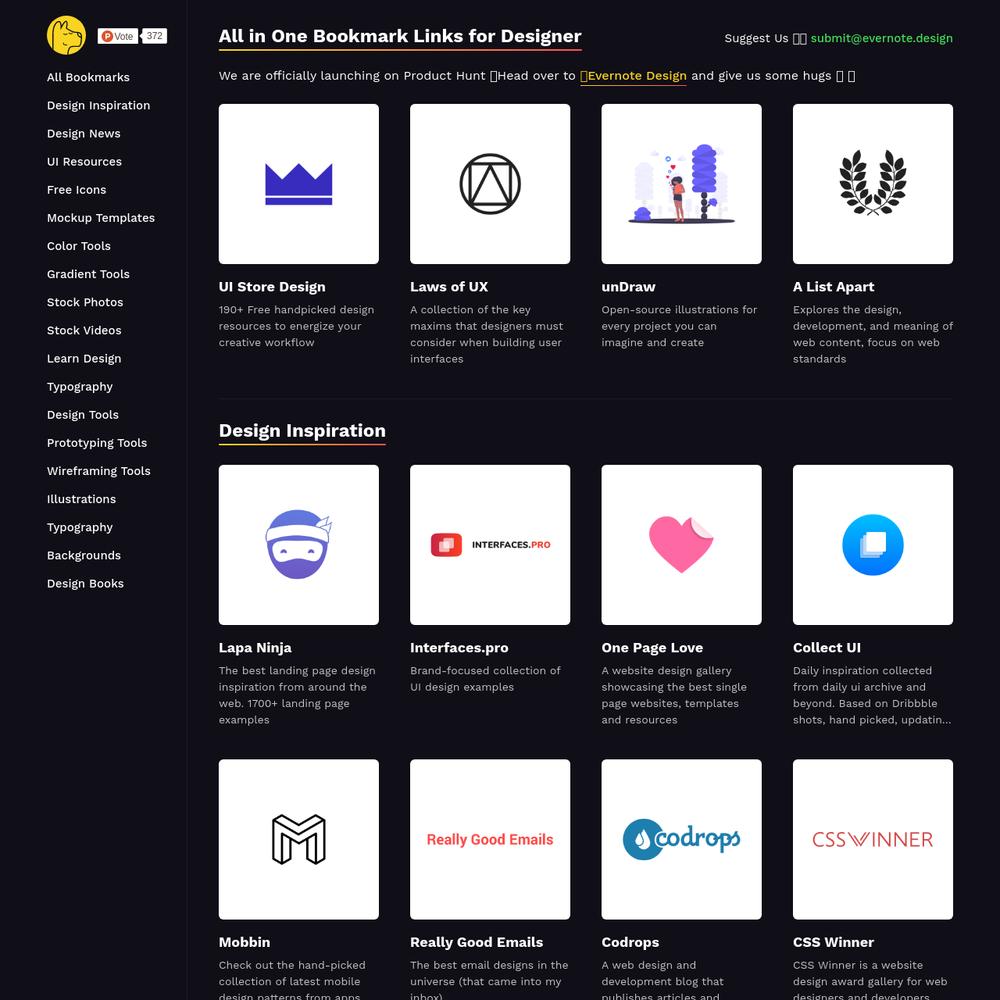Image resolution: width=1000 pixels, height=1000 pixels.
Task: Select Color Tools in the sidebar
Action: [x=78, y=246]
